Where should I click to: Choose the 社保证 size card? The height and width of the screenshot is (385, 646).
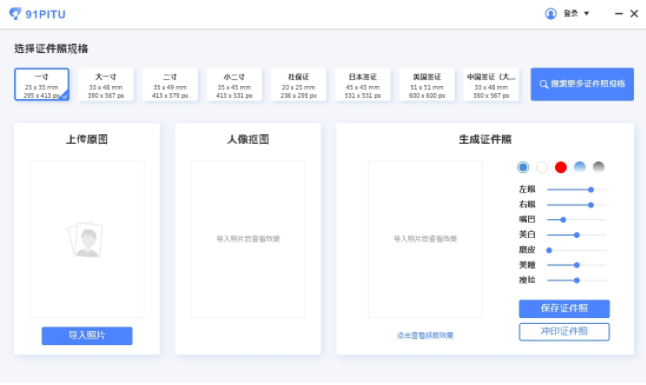point(299,85)
